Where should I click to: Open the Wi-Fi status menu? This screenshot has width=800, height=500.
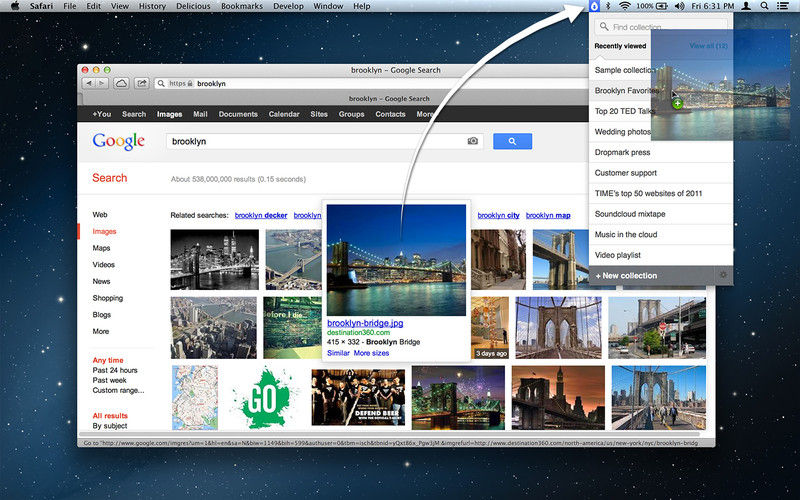[x=624, y=6]
